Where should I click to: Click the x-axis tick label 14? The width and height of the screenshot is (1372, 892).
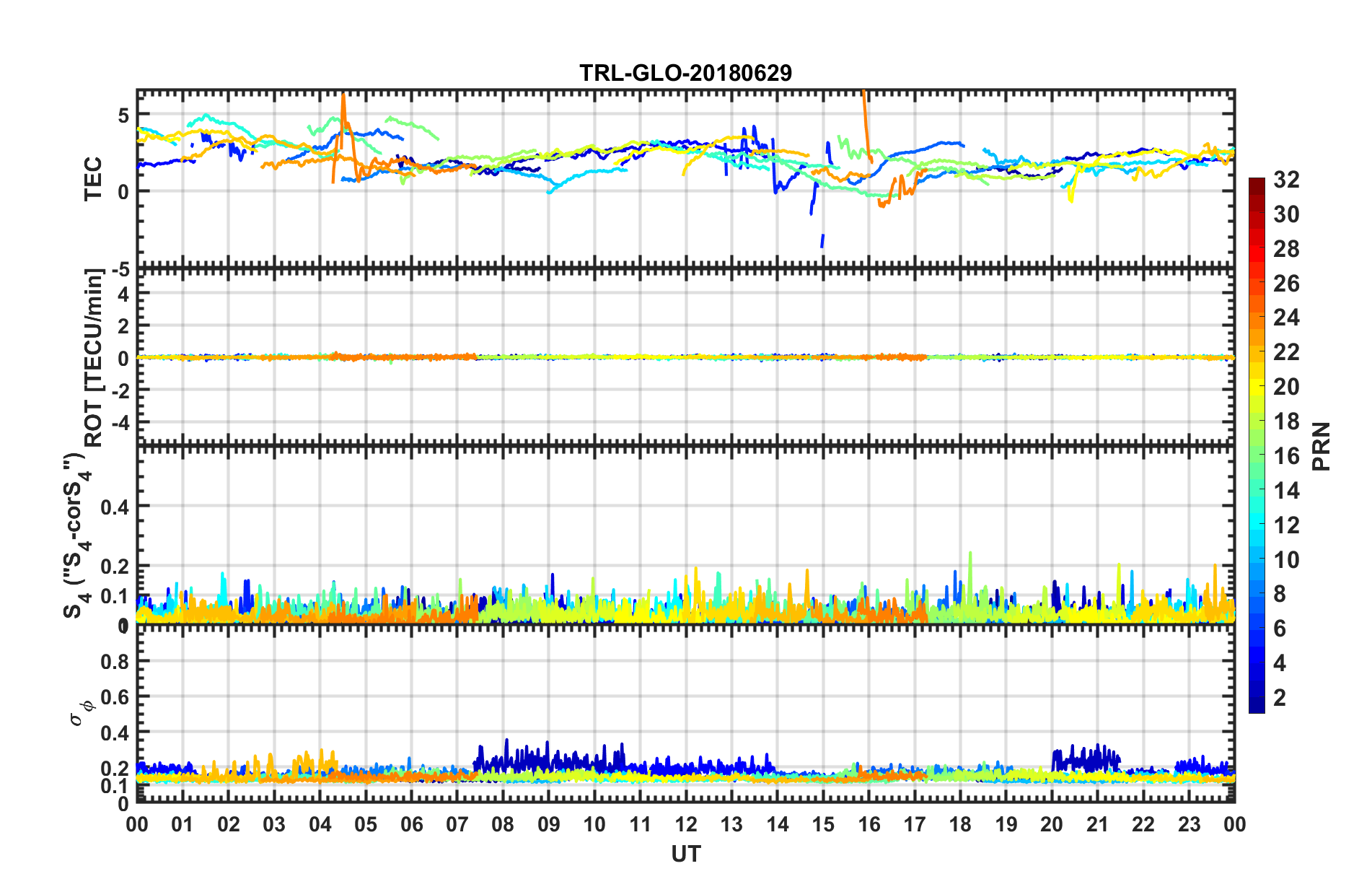[x=778, y=824]
